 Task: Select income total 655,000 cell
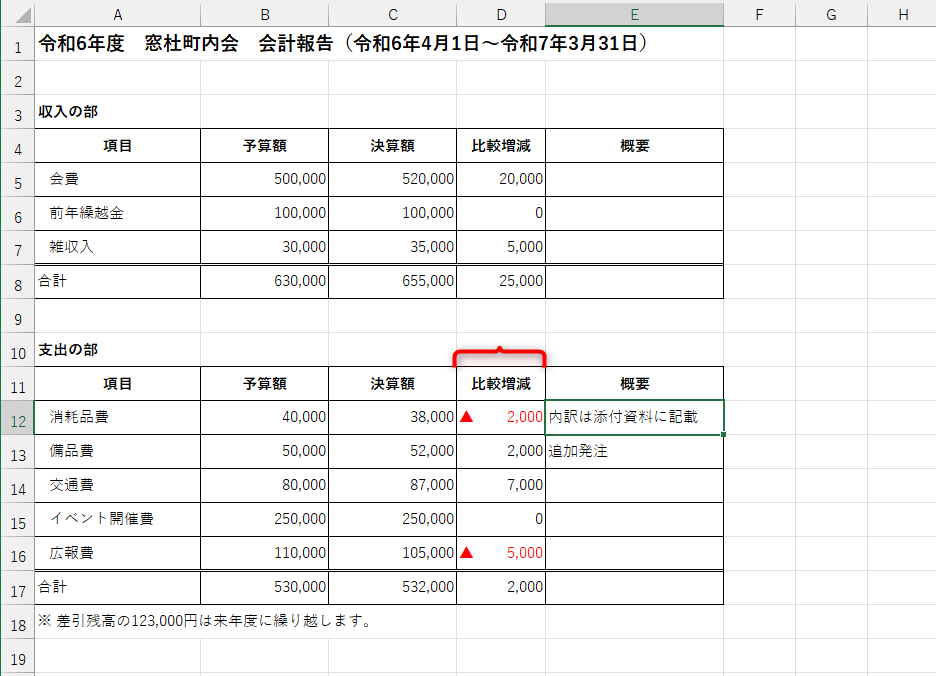click(392, 282)
